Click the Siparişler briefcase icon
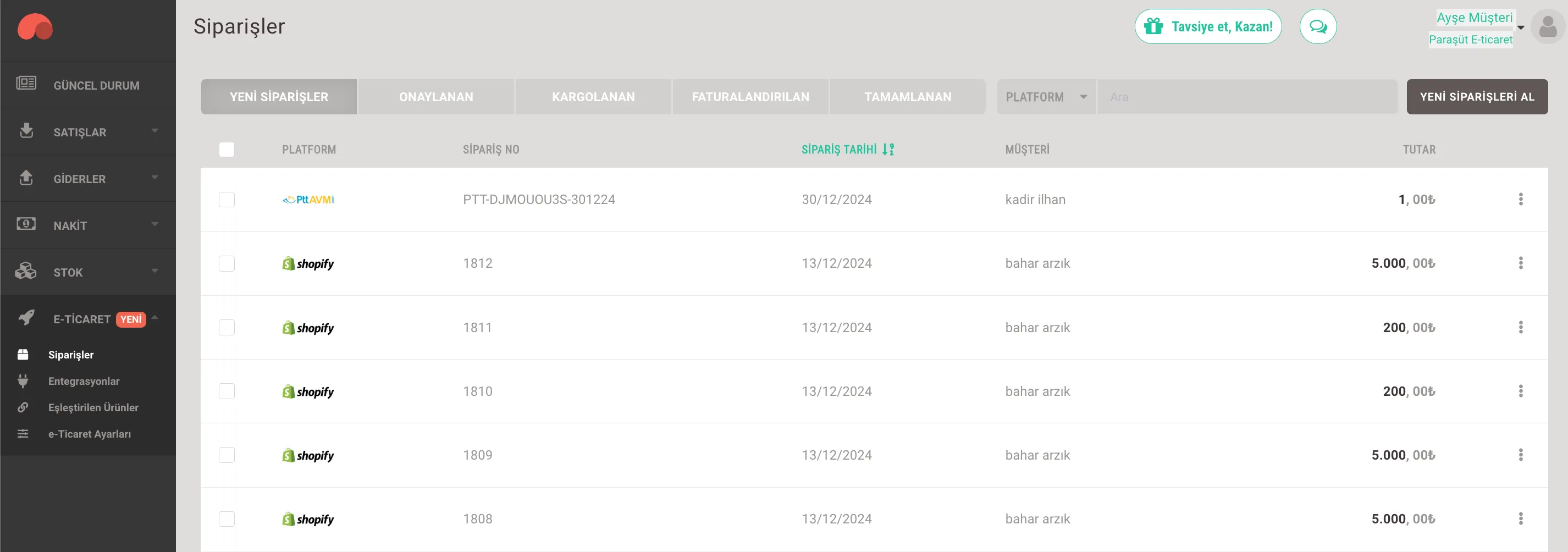The width and height of the screenshot is (1568, 552). tap(23, 354)
